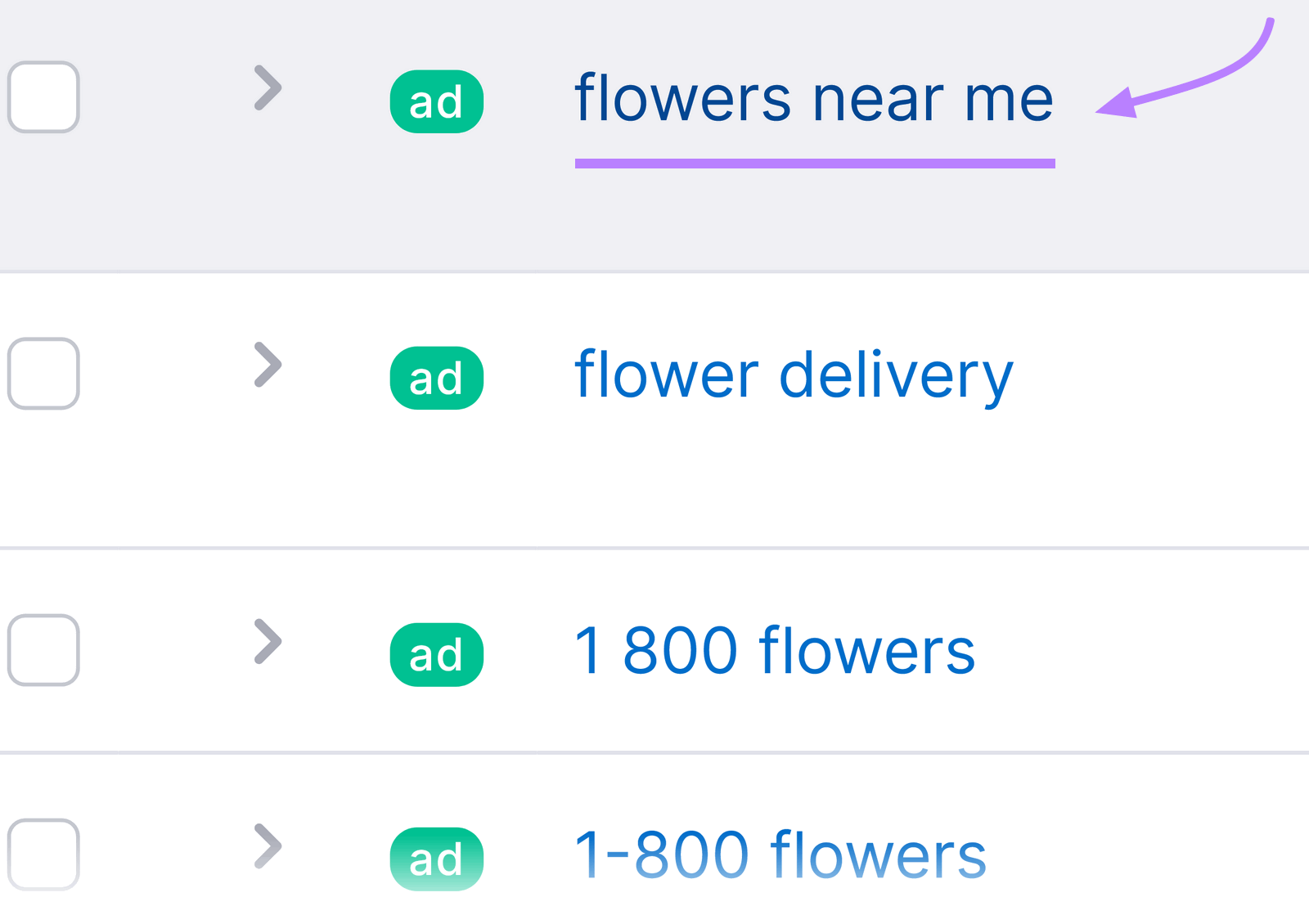The height and width of the screenshot is (924, 1309).
Task: Open the flowers near me keyword
Action: pyautogui.click(x=814, y=98)
